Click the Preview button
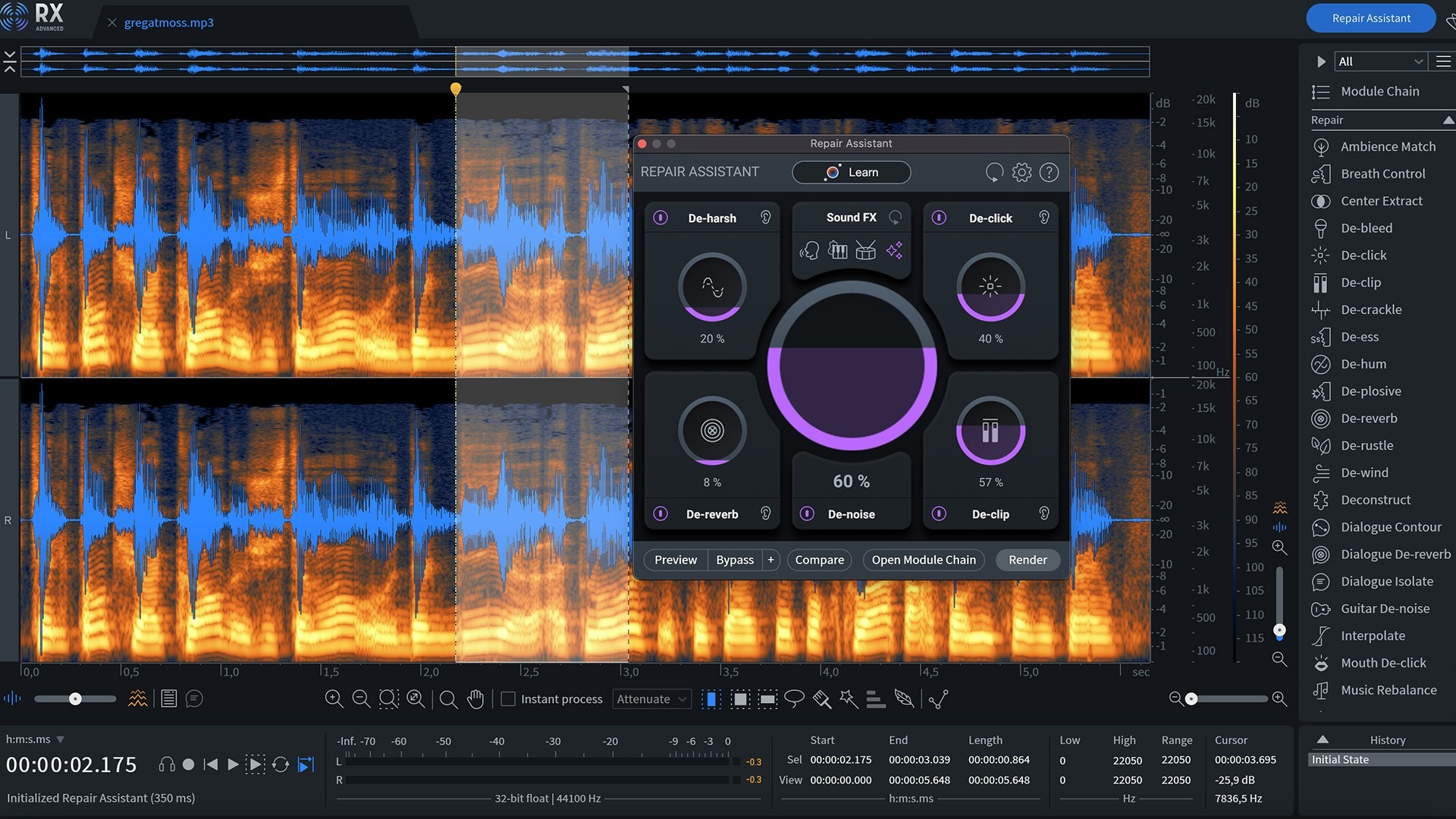Viewport: 1456px width, 819px height. coord(675,560)
